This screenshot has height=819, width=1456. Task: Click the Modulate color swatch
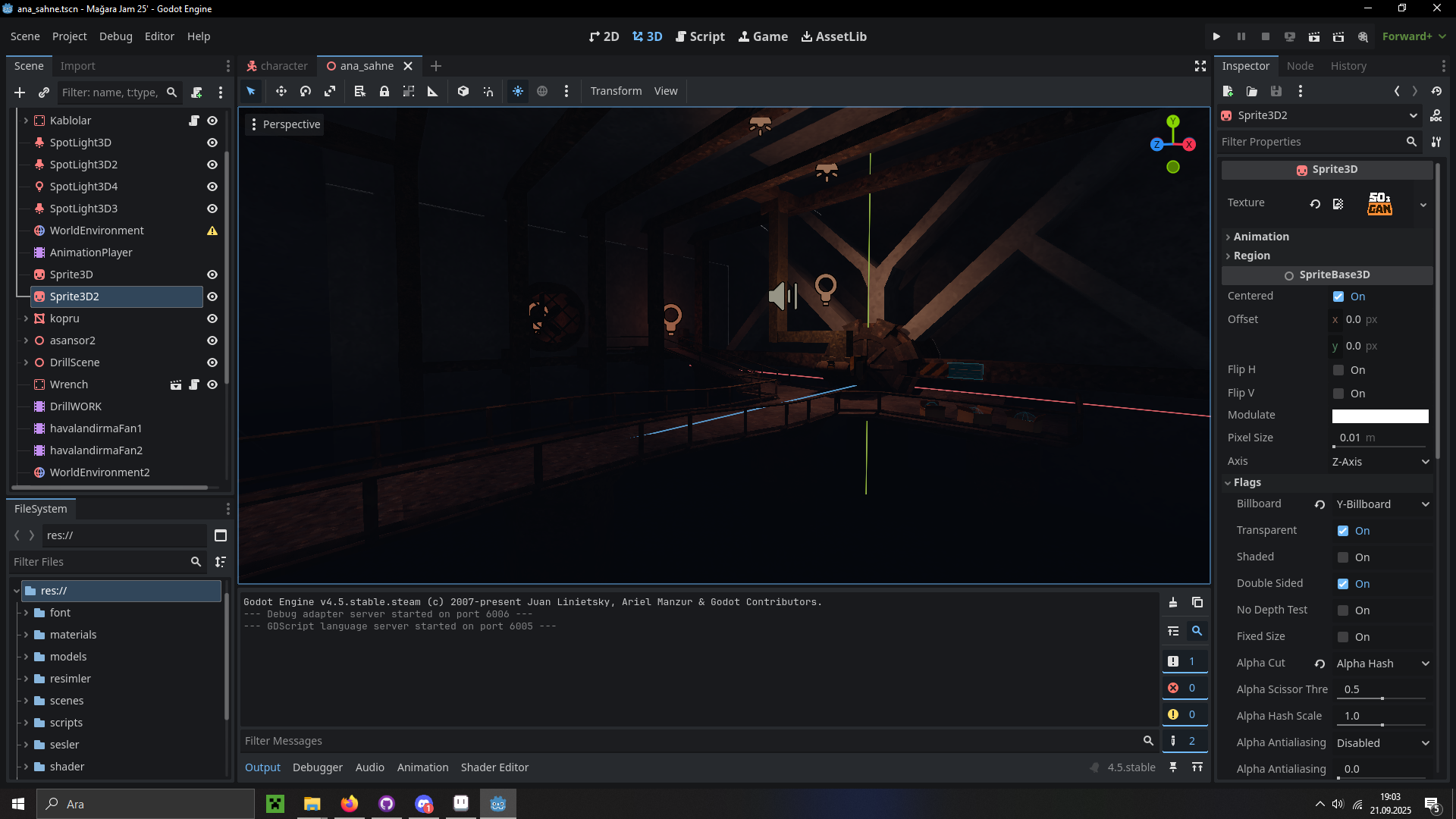pos(1379,416)
